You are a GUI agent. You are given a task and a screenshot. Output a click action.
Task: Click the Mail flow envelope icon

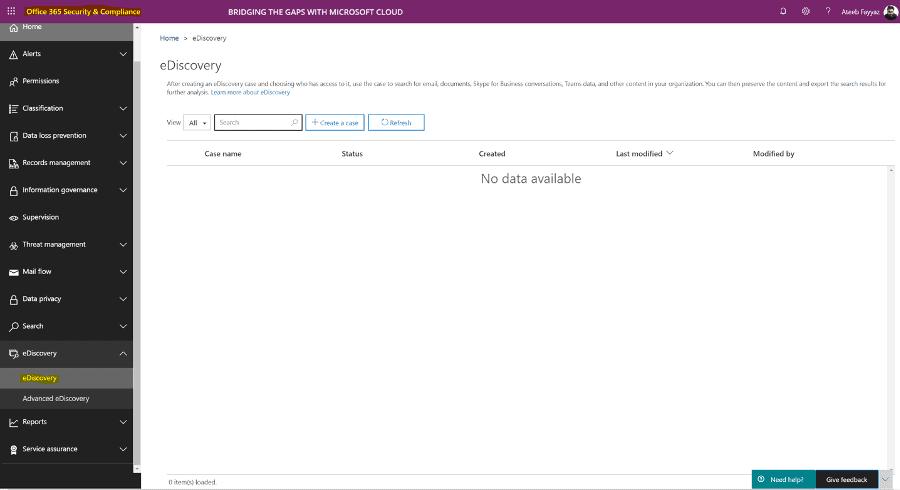coord(14,272)
